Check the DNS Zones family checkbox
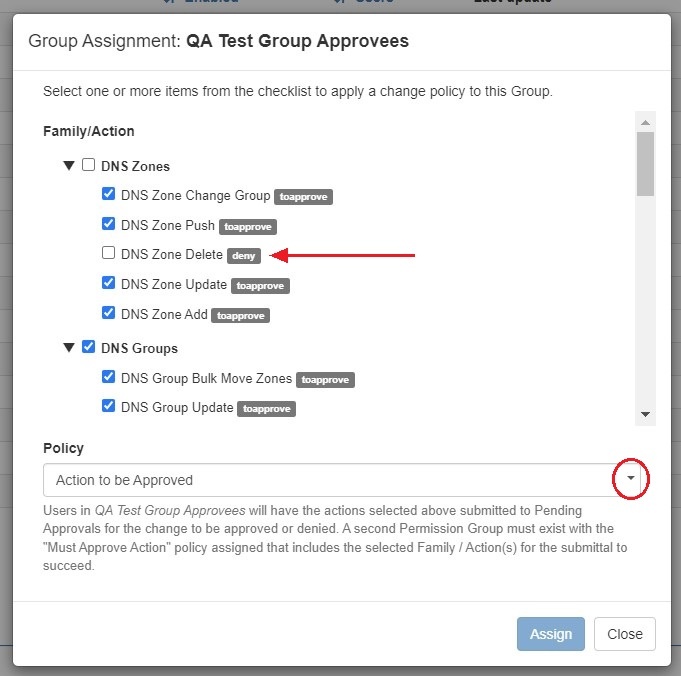Viewport: 681px width, 676px height. click(88, 166)
